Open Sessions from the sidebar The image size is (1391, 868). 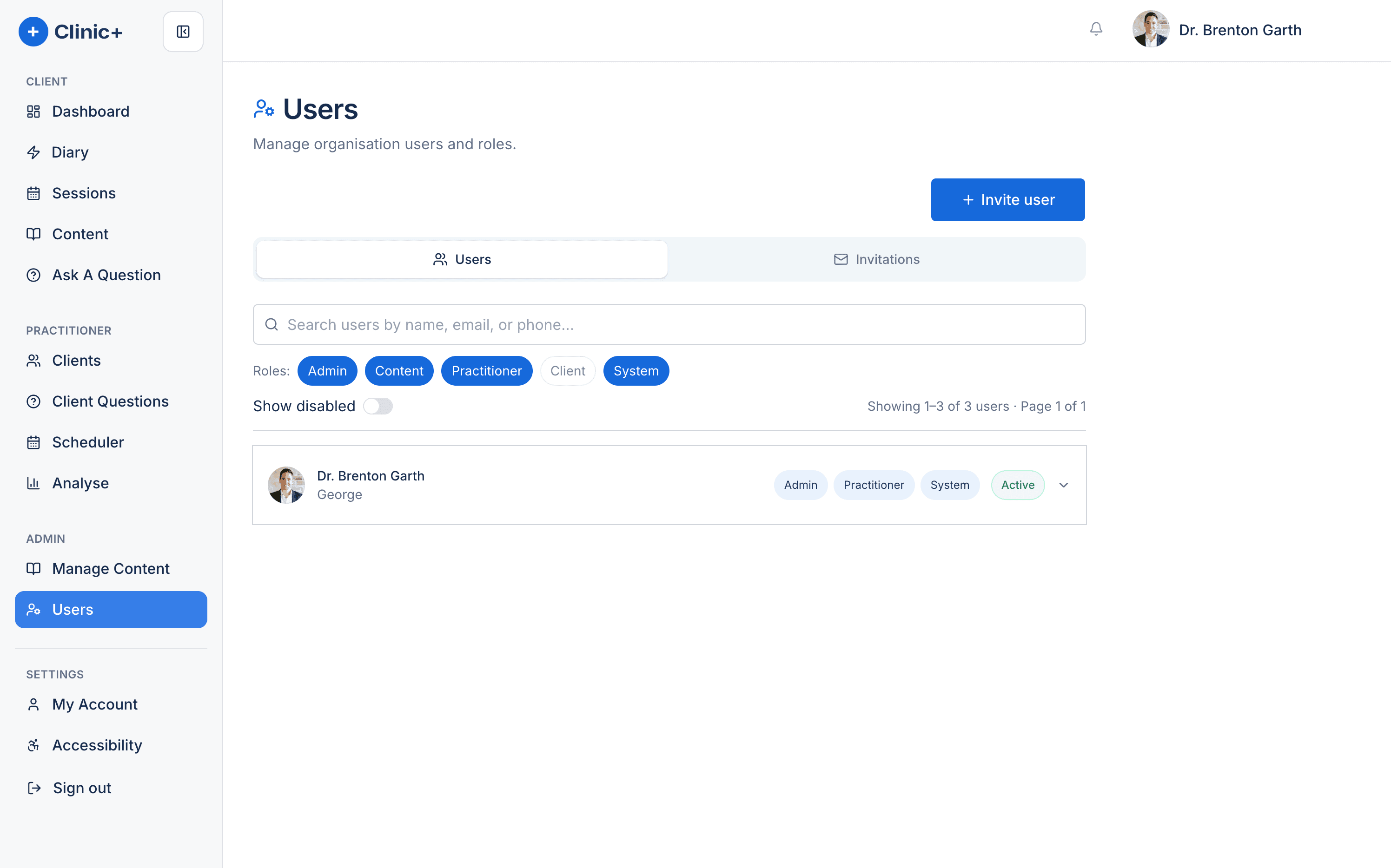coord(111,193)
